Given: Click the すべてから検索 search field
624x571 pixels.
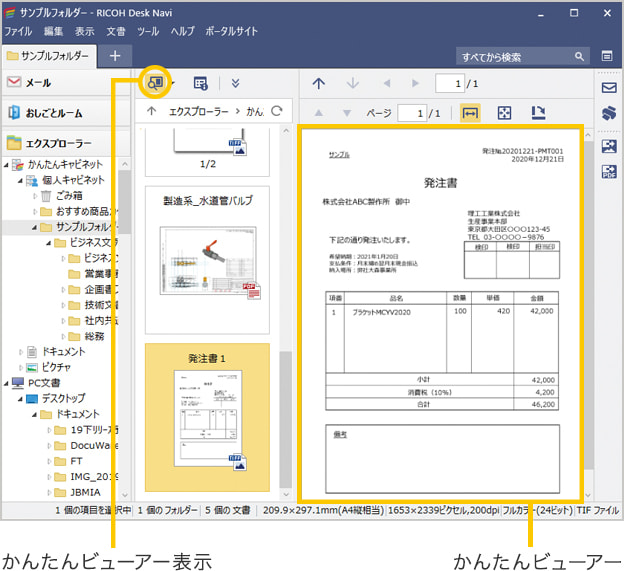Looking at the screenshot, I should point(512,57).
